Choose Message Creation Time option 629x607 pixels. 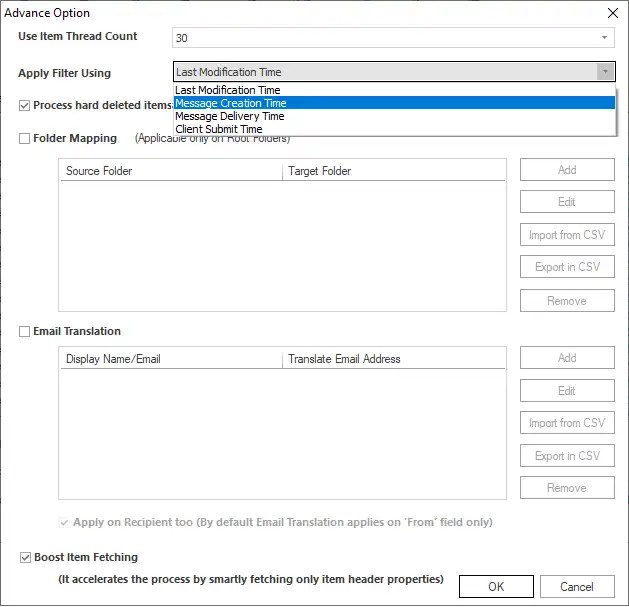[394, 103]
